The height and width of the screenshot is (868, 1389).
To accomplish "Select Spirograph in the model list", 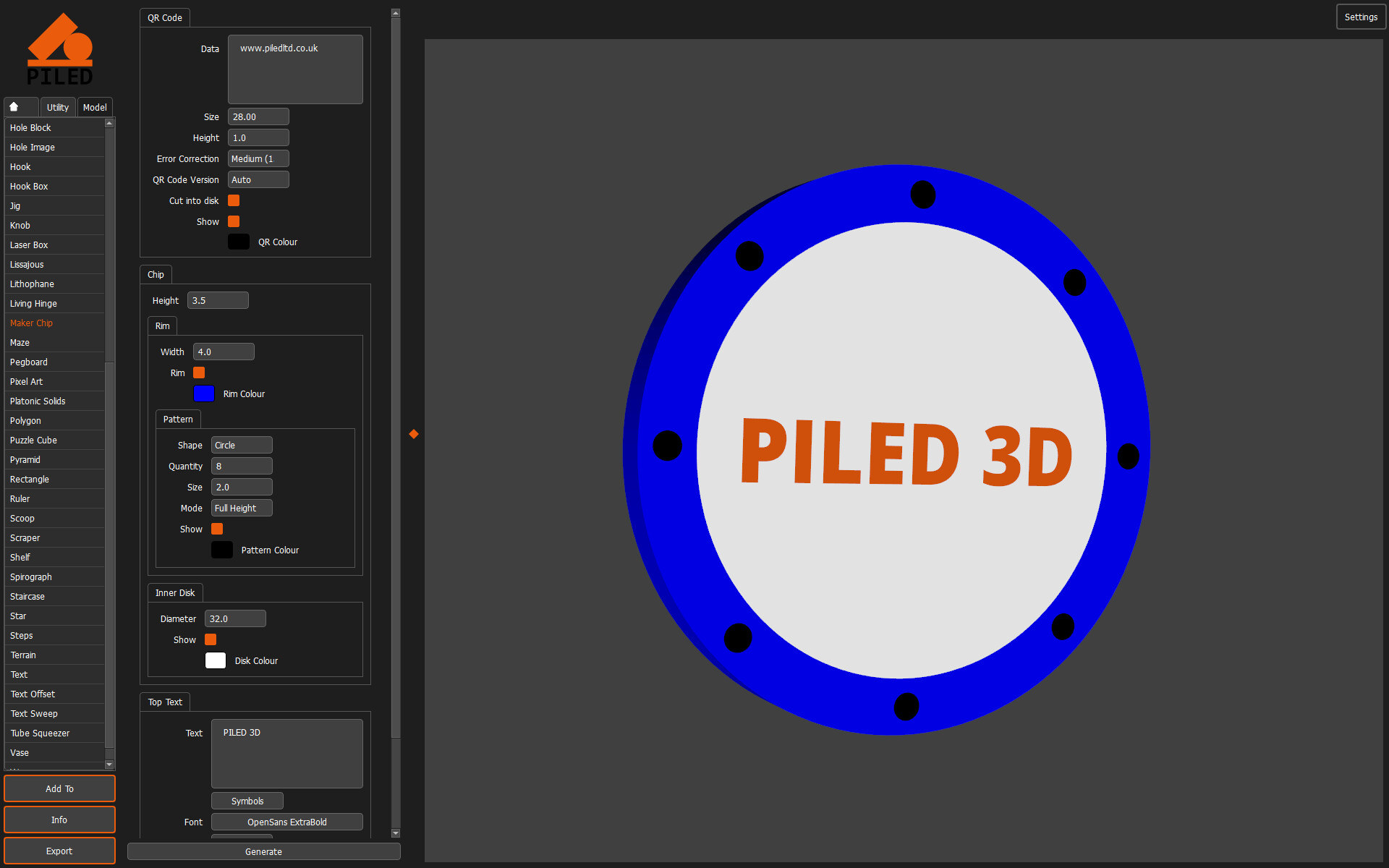I will [x=54, y=576].
